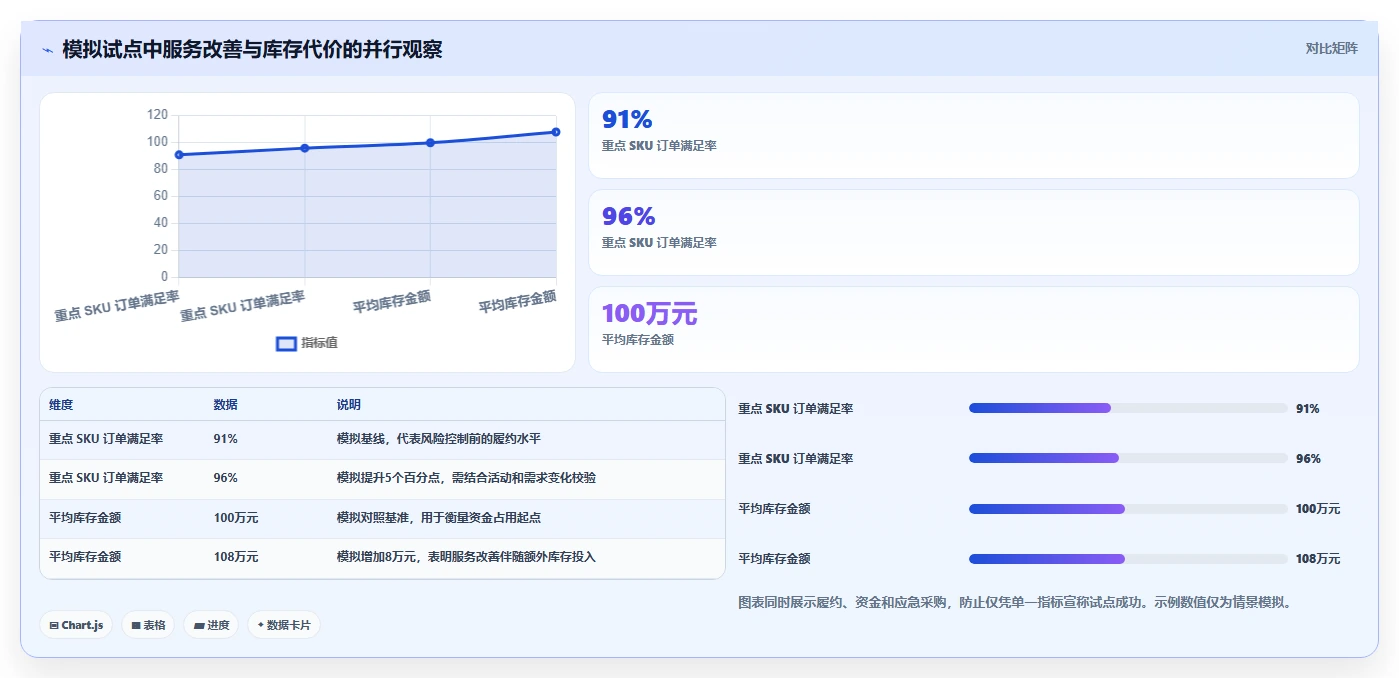Viewport: 1399px width, 678px height.
Task: Select the 100万元 cell in the table
Action: 236,518
